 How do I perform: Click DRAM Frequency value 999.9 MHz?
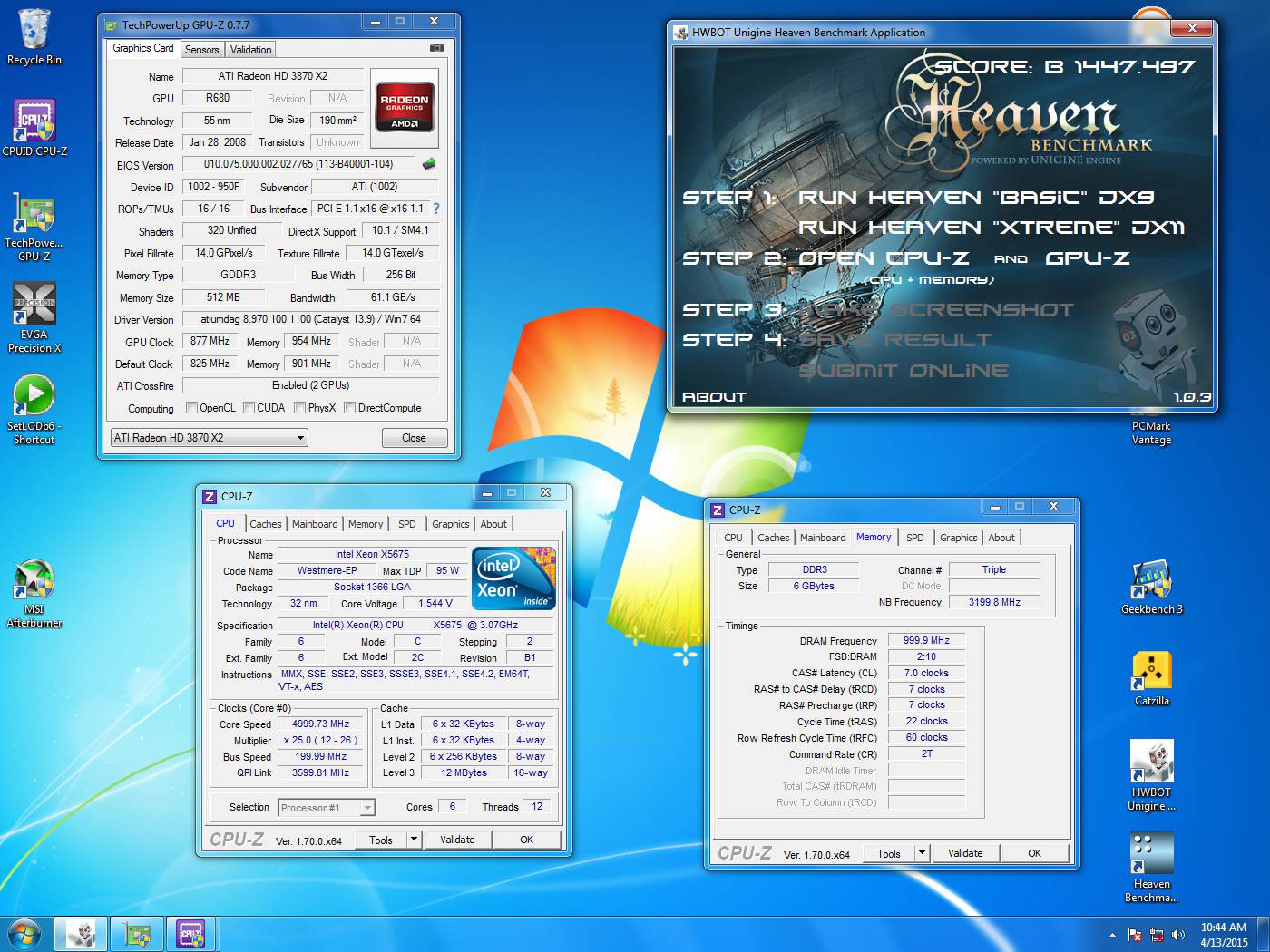(x=926, y=640)
